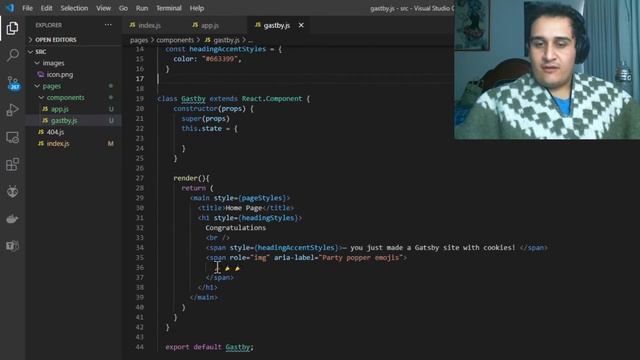
Task: Open the View menu
Action: (103, 8)
